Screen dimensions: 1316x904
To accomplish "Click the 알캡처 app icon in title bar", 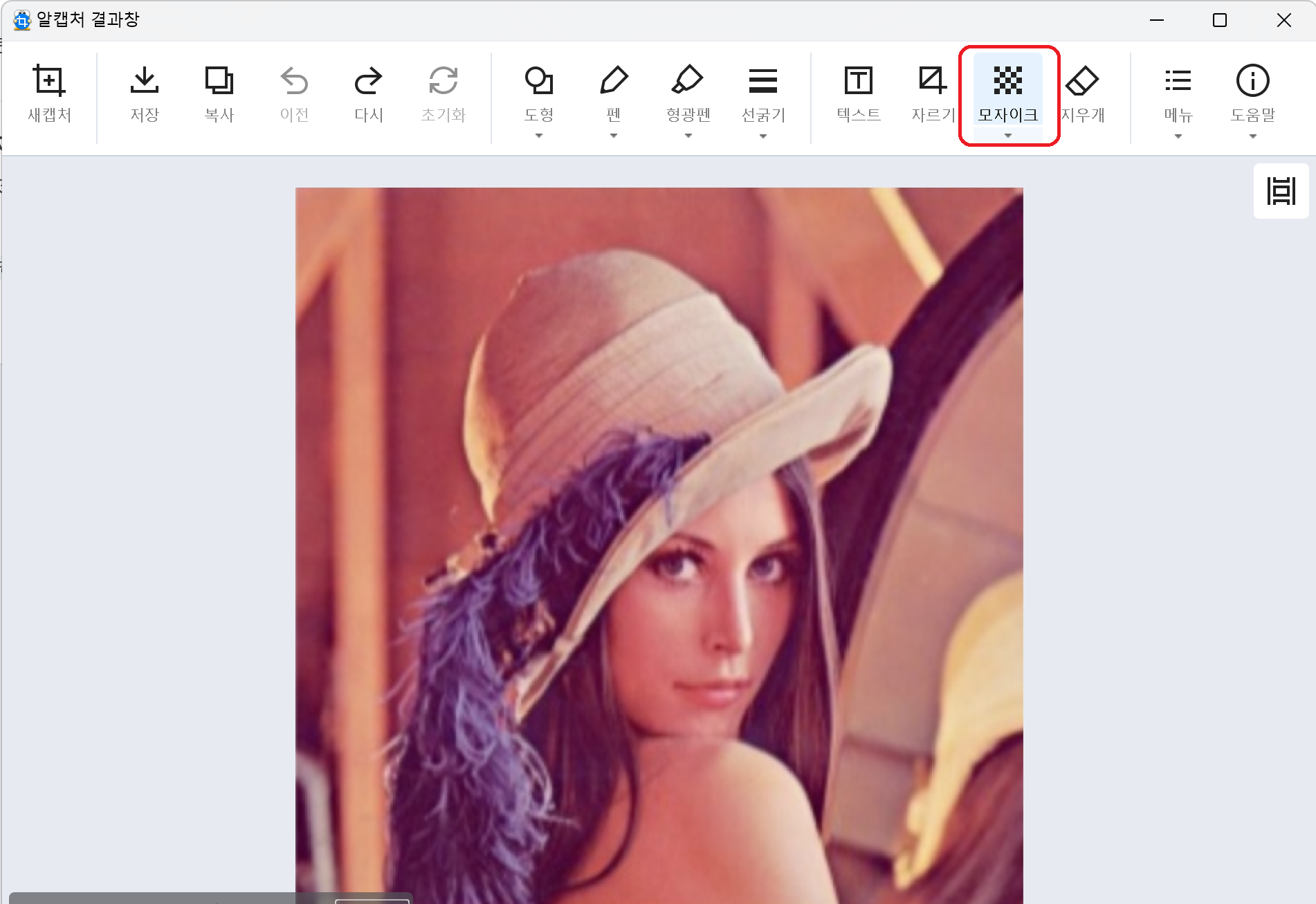I will [22, 20].
